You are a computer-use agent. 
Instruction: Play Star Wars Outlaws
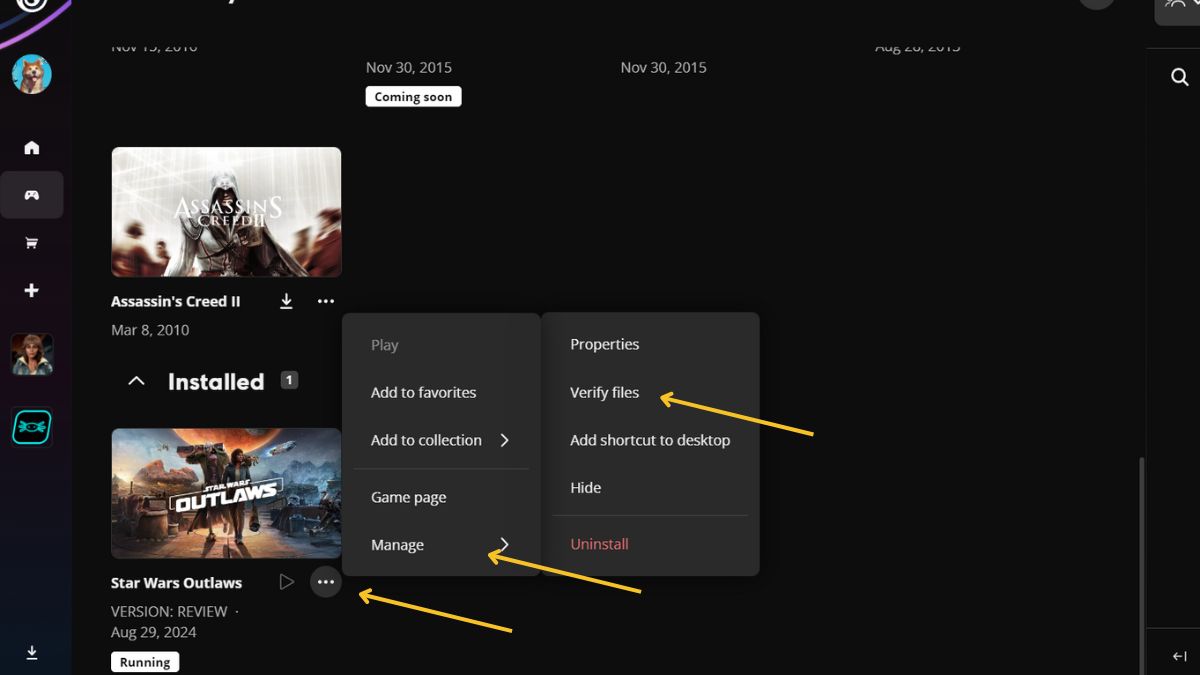287,582
